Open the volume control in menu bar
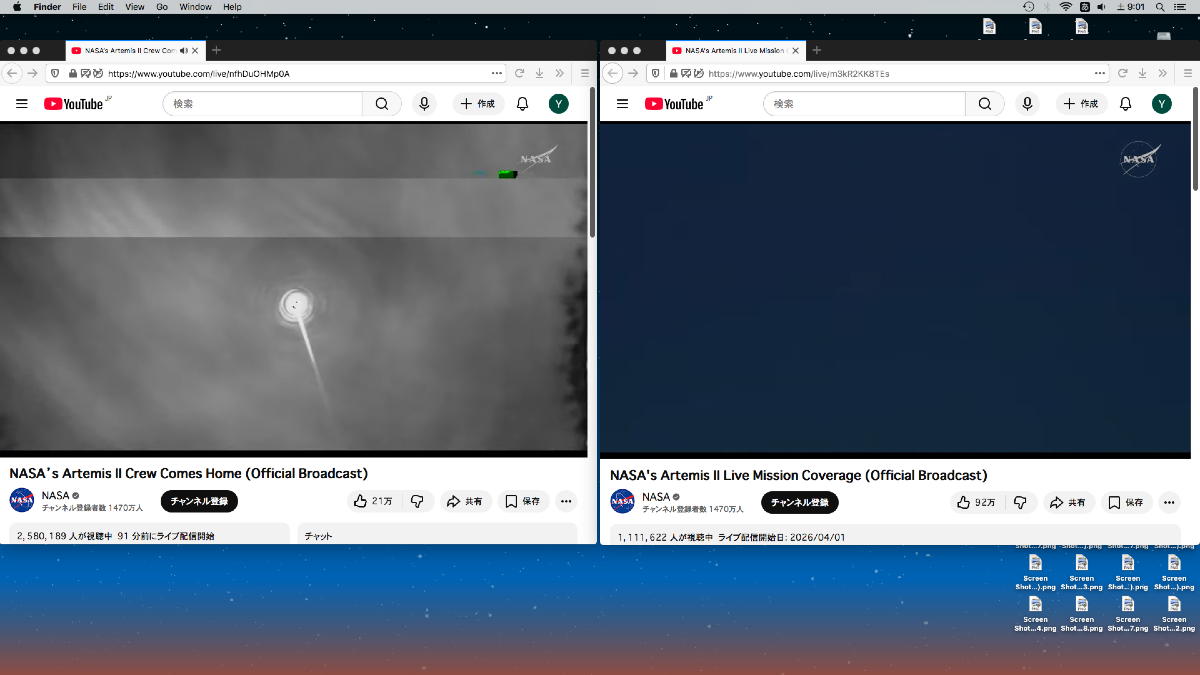Image resolution: width=1200 pixels, height=675 pixels. click(x=1101, y=6)
